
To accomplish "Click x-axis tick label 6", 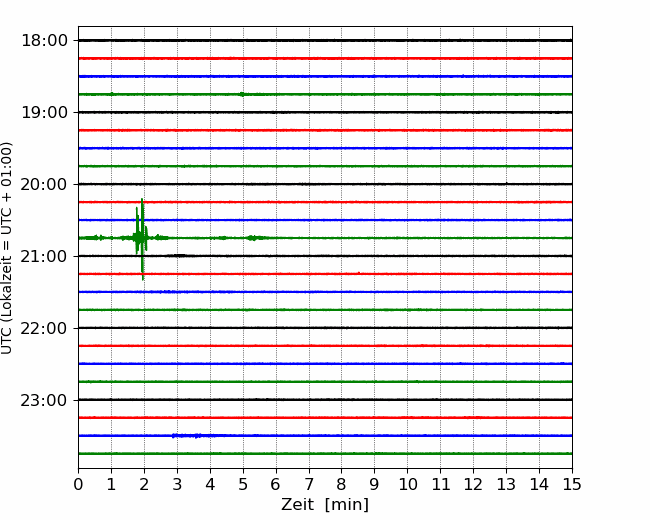I will click(276, 484).
